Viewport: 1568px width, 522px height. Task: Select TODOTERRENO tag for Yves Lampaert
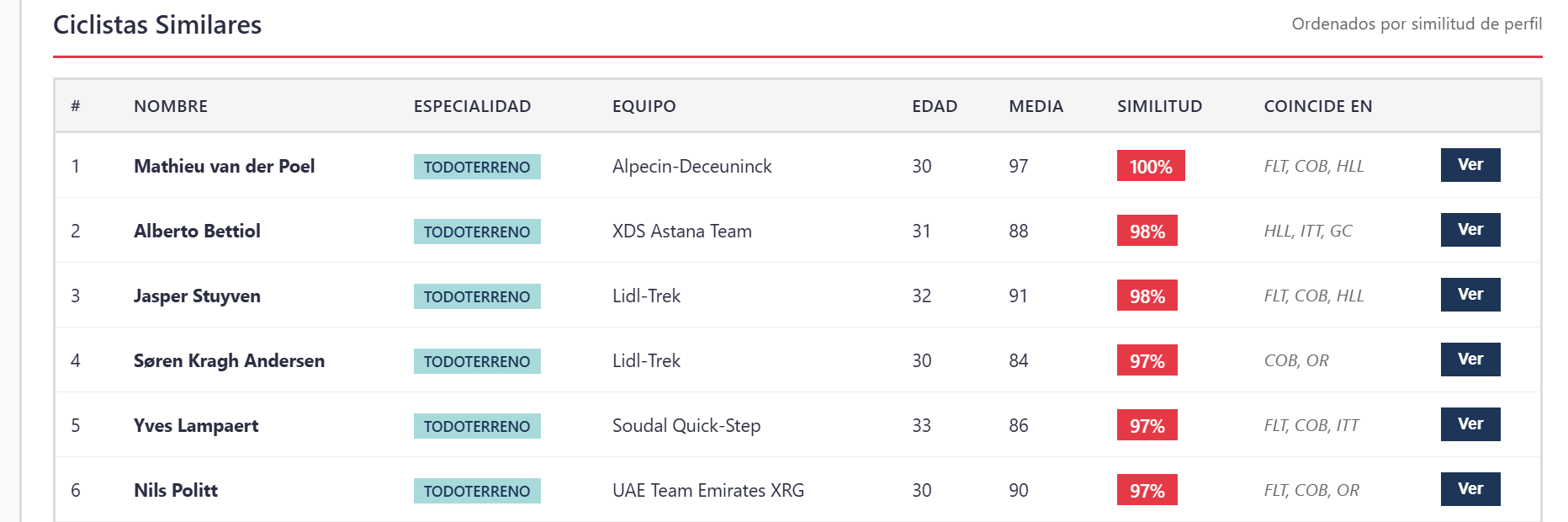pyautogui.click(x=477, y=426)
